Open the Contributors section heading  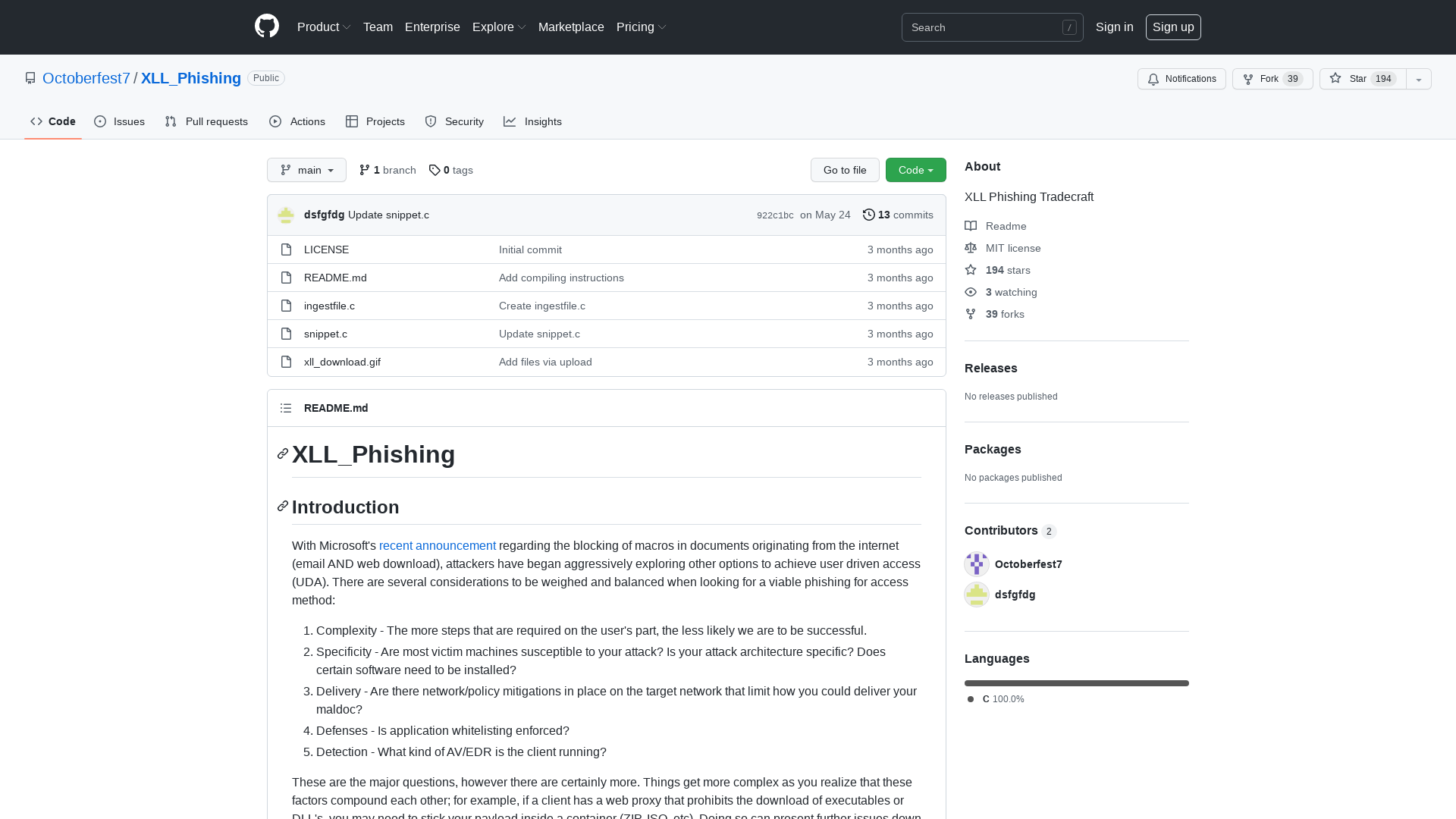(1001, 530)
